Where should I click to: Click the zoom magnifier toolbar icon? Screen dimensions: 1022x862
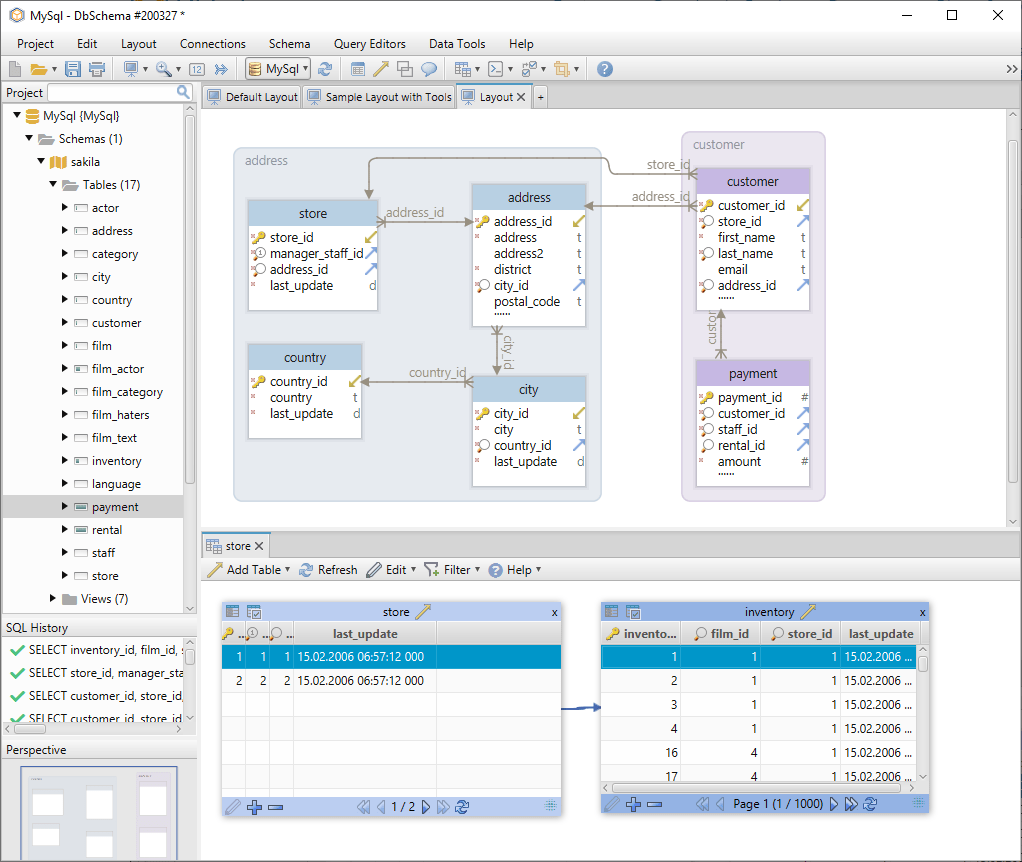pos(164,68)
